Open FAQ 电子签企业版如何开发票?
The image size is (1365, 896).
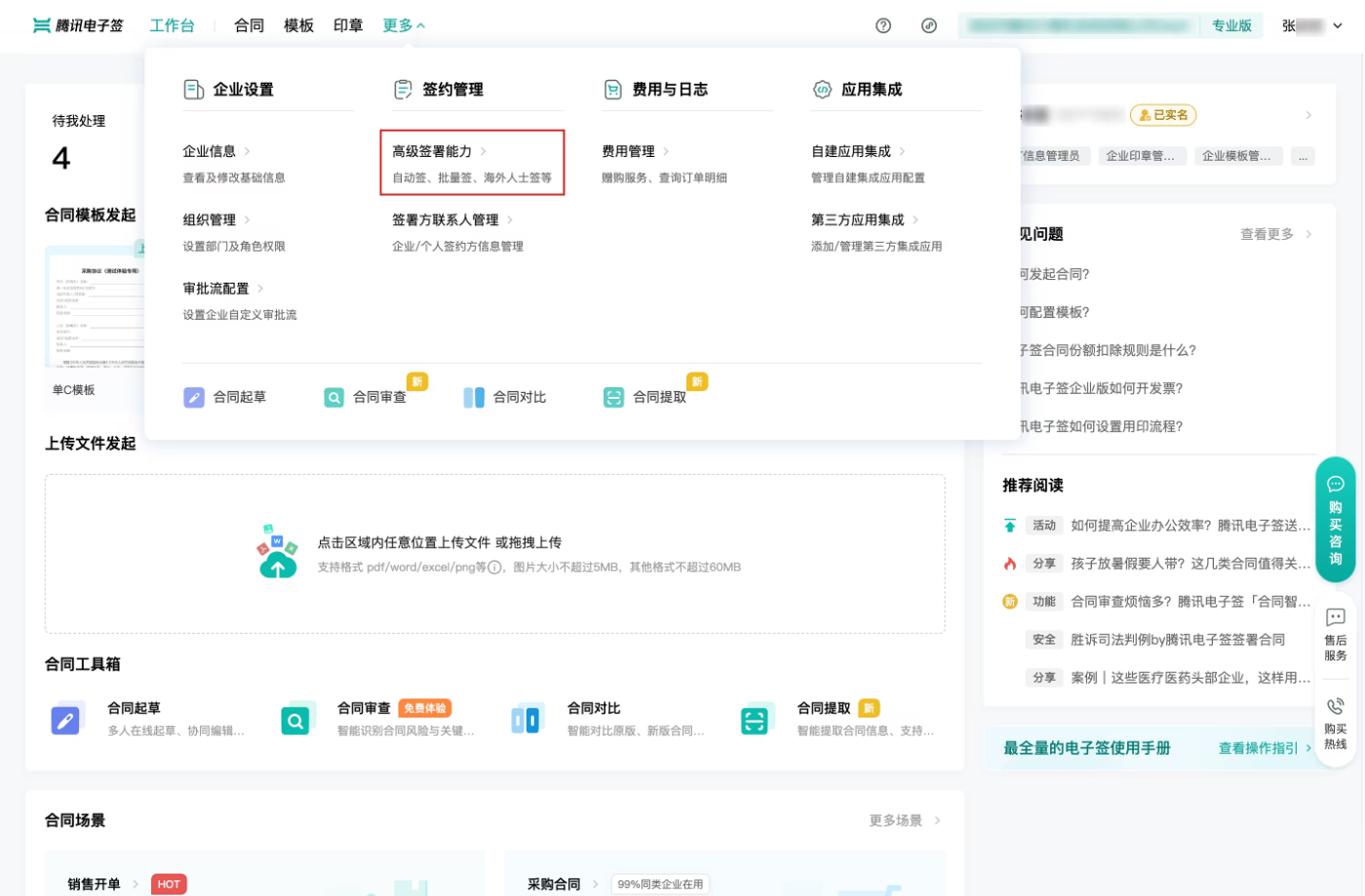1101,388
